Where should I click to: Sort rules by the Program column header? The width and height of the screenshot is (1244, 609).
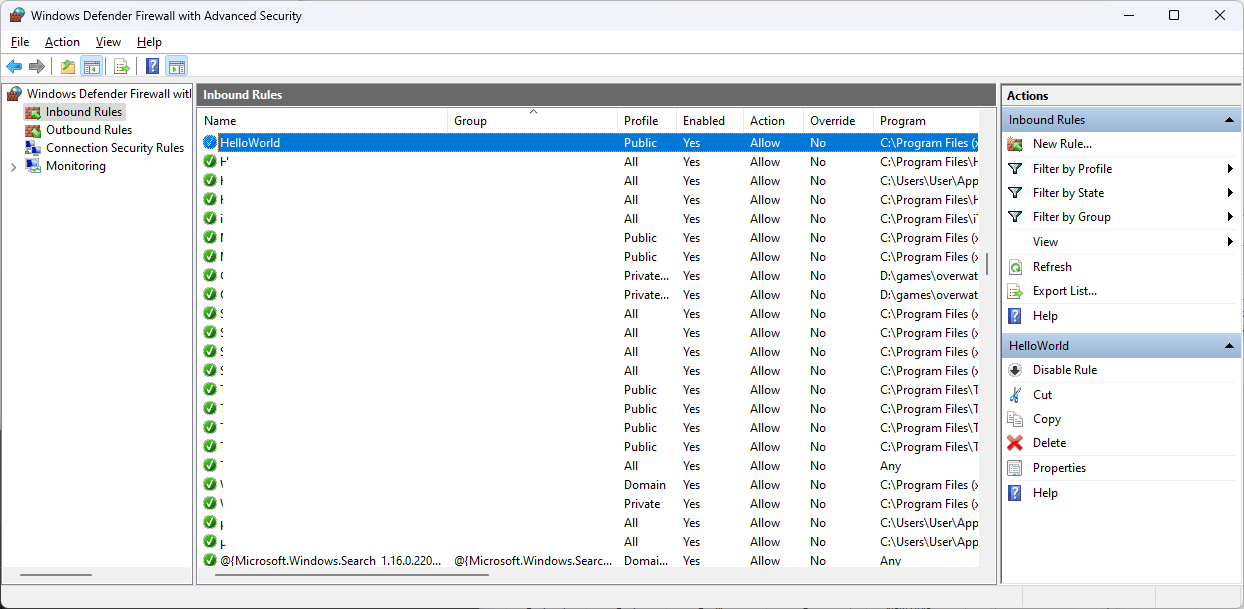tap(925, 121)
